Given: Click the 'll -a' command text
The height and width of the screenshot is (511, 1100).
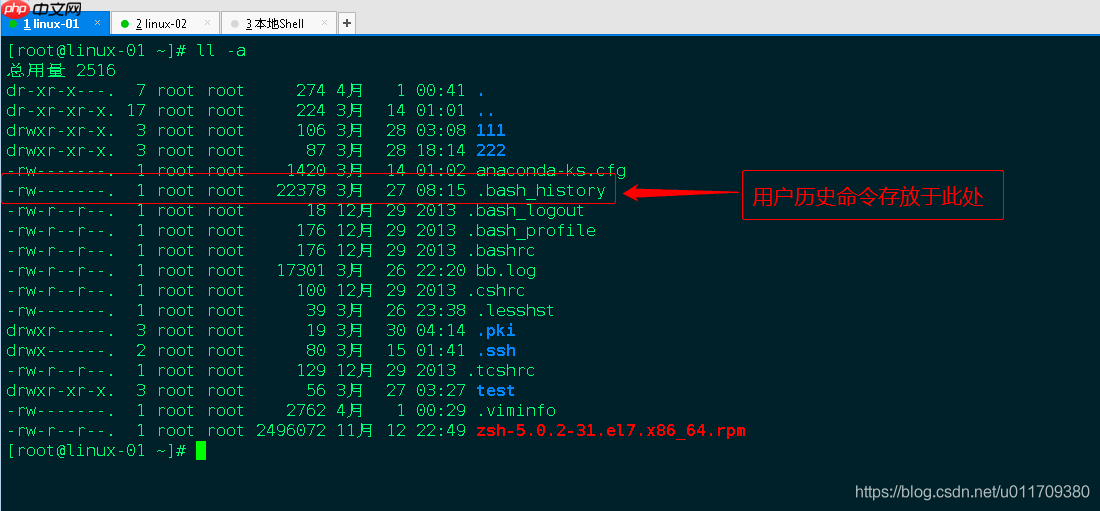Looking at the screenshot, I should (x=221, y=51).
